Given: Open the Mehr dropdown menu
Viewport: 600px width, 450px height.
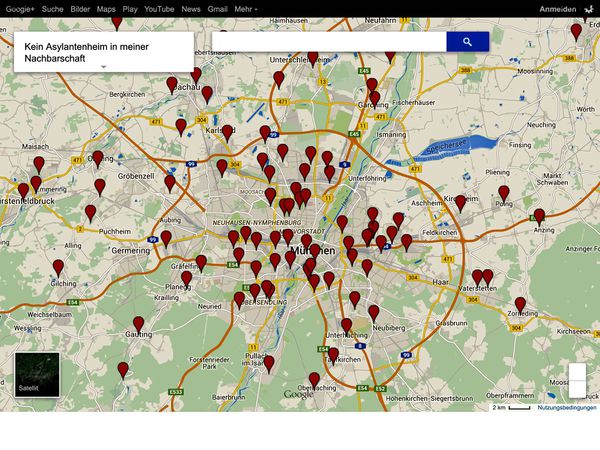Looking at the screenshot, I should click(x=245, y=9).
